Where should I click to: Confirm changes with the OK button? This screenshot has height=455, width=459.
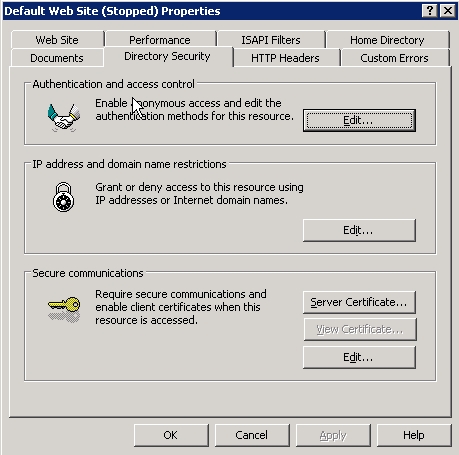click(x=171, y=435)
